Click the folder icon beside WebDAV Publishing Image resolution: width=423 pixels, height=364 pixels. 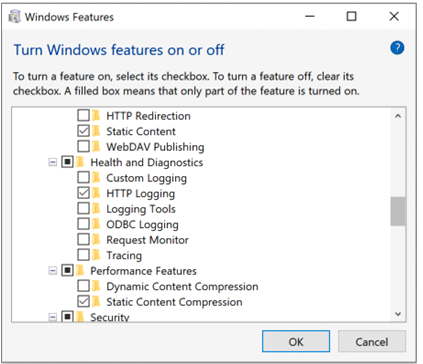96,146
